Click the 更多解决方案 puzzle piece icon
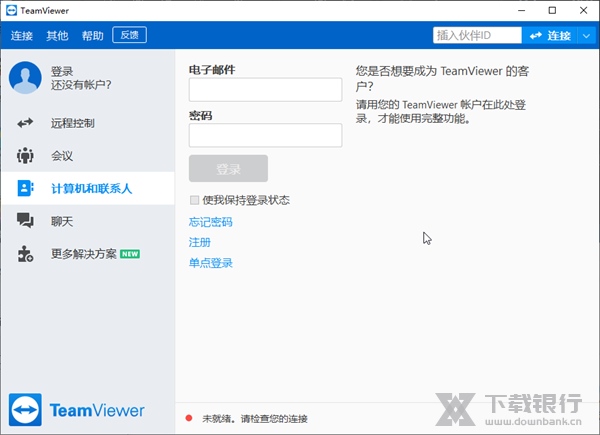The image size is (600, 435). [25, 254]
